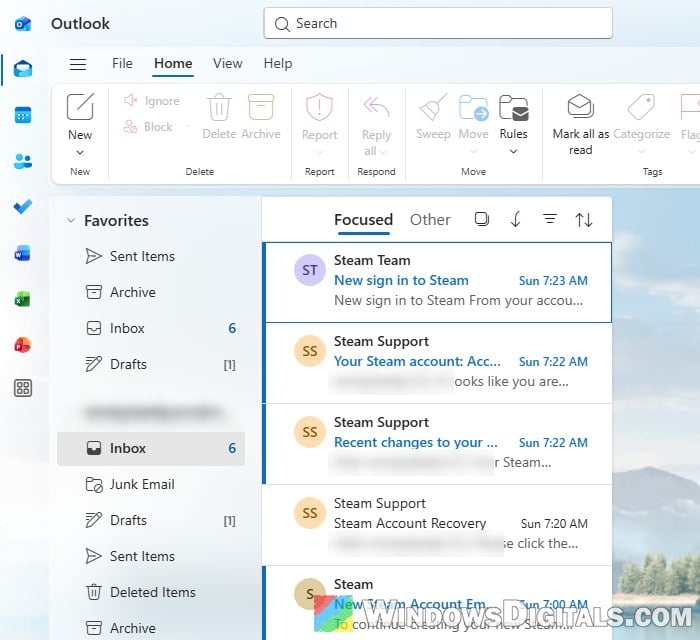The width and height of the screenshot is (700, 640).
Task: Open Drafts folder under the account
Action: pyautogui.click(x=152, y=520)
